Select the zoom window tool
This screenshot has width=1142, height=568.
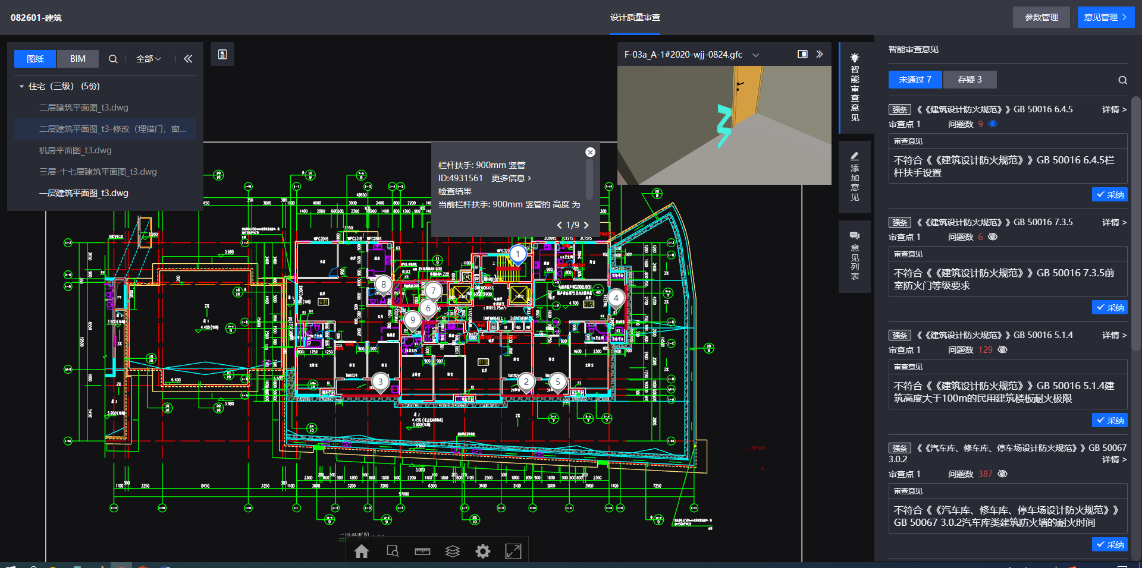pos(393,551)
